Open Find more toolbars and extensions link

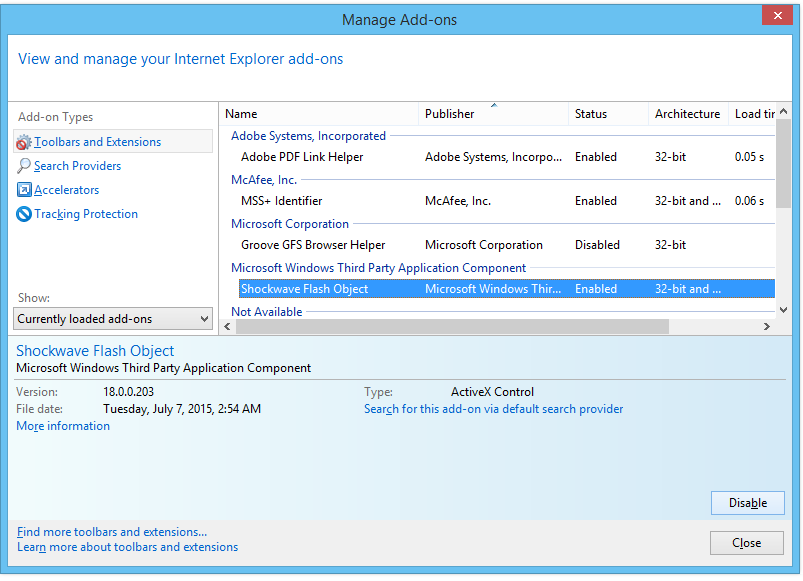click(112, 532)
